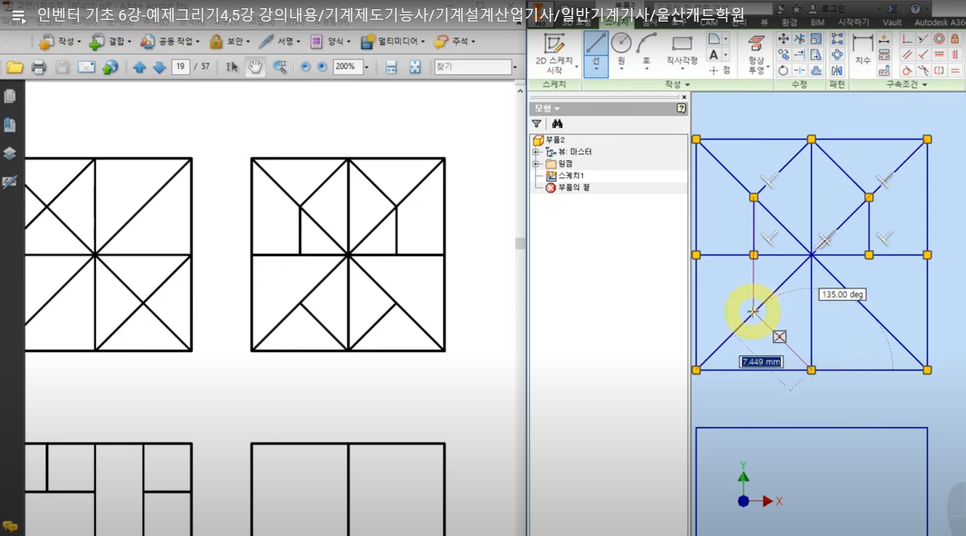Image resolution: width=966 pixels, height=536 pixels.
Task: Click the 7.449 mm length input box
Action: point(761,362)
